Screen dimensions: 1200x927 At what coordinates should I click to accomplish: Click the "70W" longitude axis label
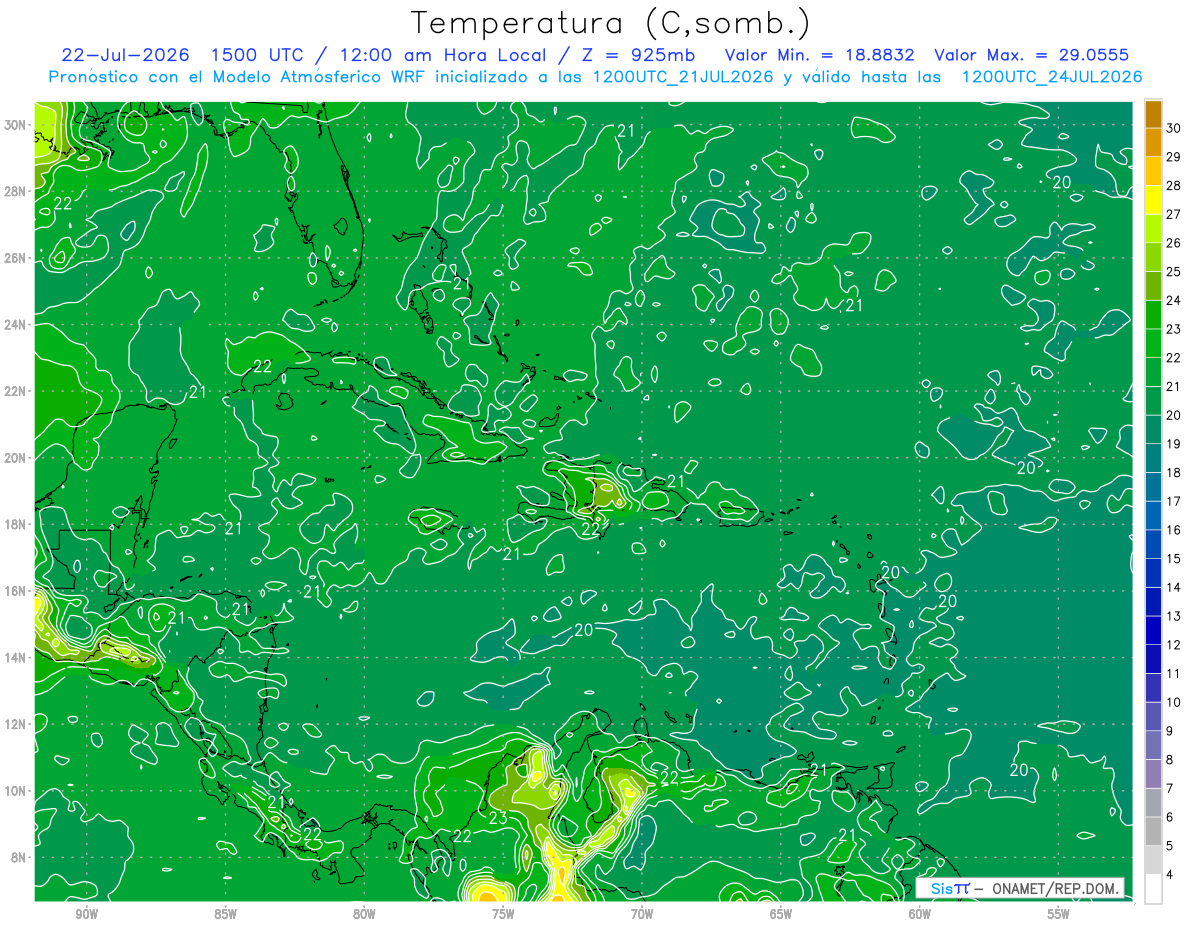coord(642,914)
